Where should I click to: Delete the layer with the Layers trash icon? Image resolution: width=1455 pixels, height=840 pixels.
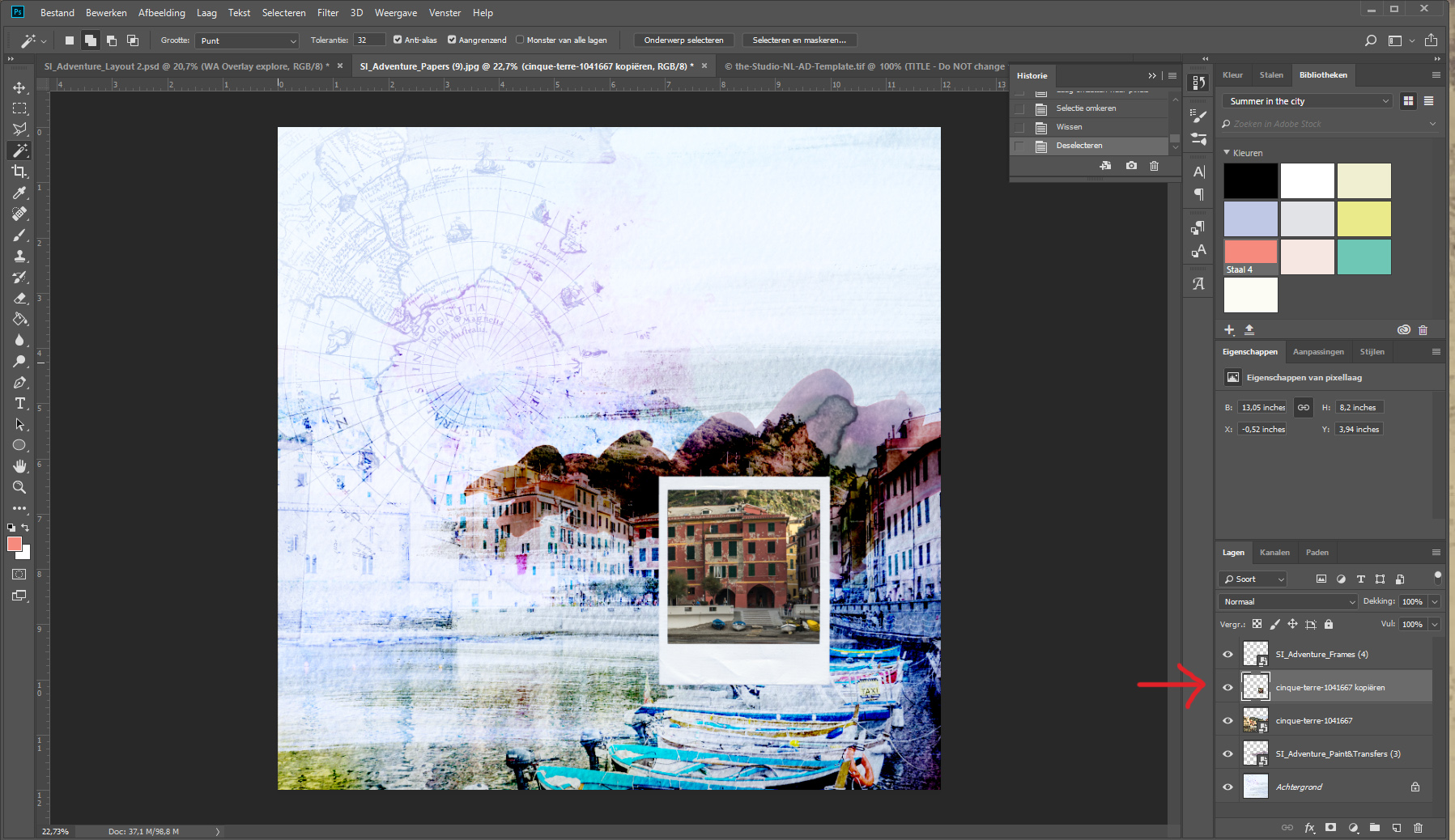[1418, 828]
